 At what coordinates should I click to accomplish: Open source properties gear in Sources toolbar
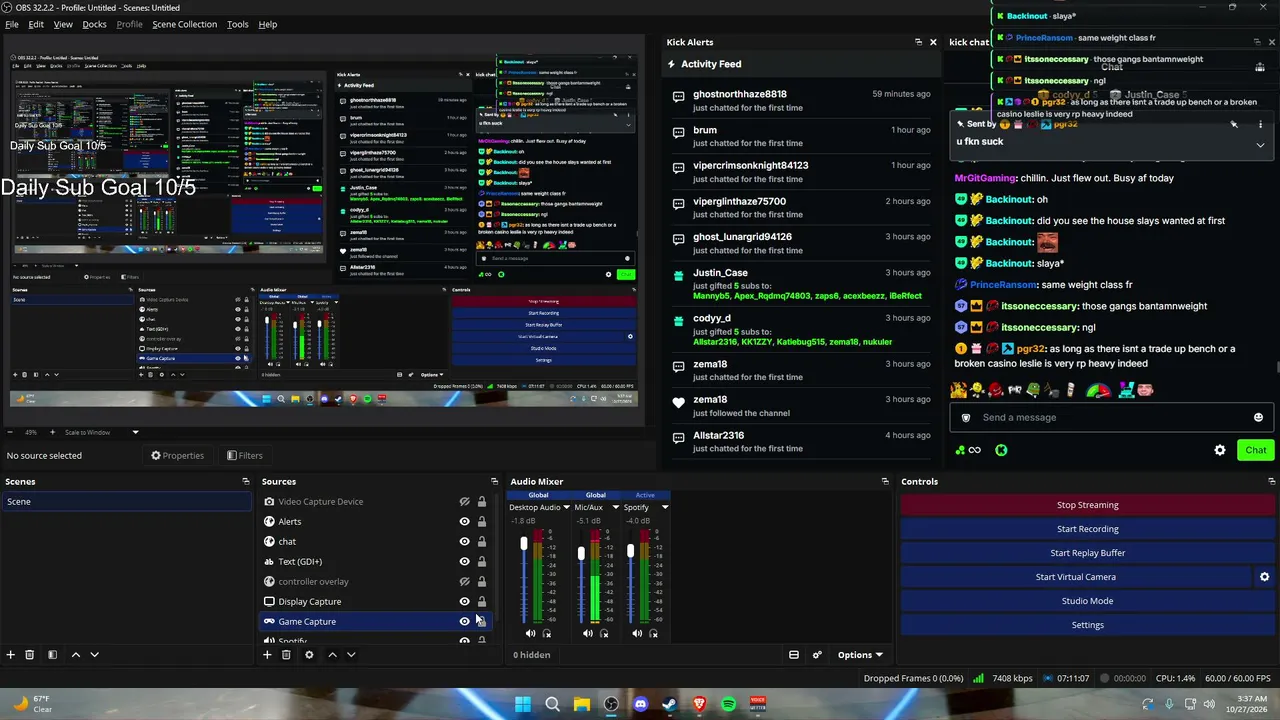[x=309, y=655]
